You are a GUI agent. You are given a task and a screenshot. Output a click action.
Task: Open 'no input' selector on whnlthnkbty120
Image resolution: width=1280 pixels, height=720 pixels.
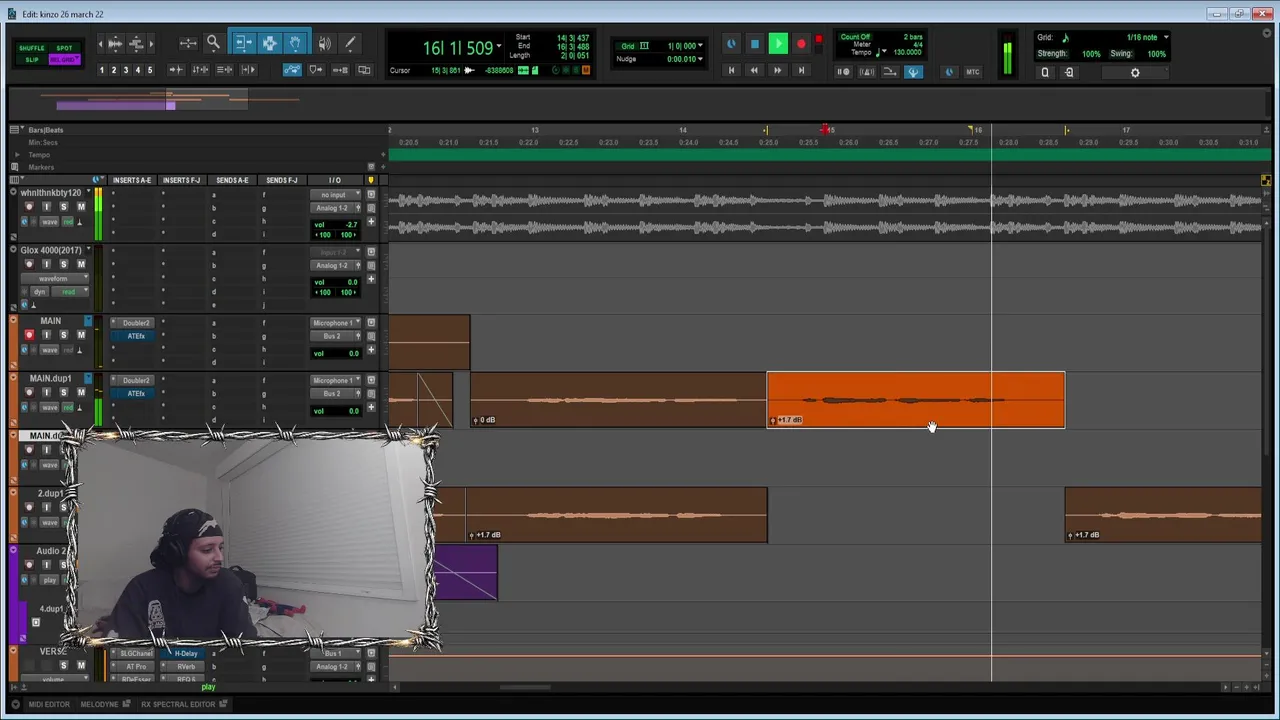point(333,195)
